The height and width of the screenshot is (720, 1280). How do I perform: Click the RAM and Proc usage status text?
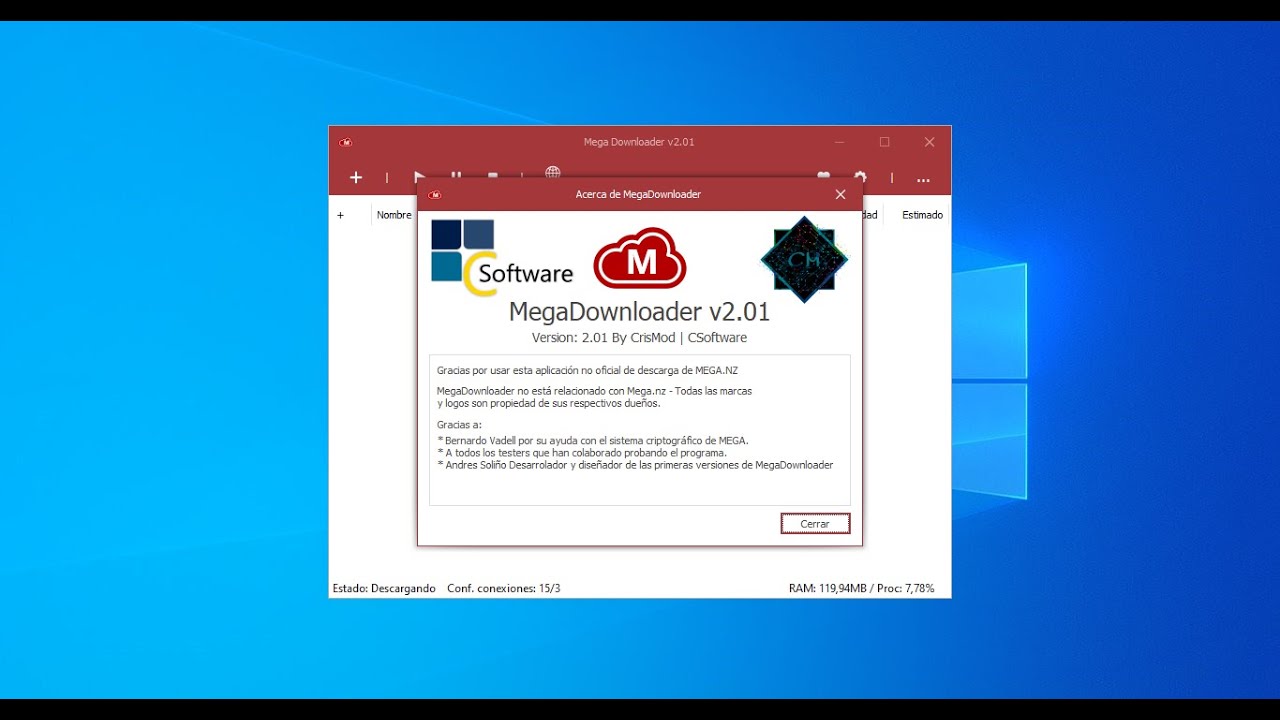pyautogui.click(x=861, y=588)
